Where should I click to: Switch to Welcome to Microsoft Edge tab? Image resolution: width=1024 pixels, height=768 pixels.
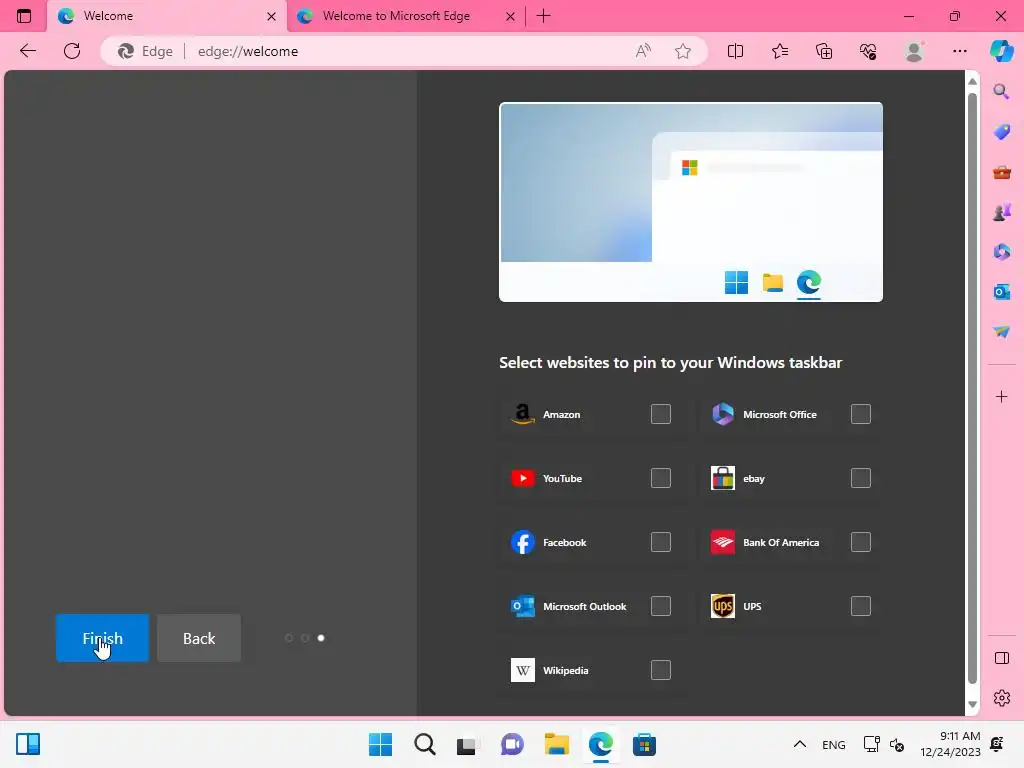click(x=405, y=16)
